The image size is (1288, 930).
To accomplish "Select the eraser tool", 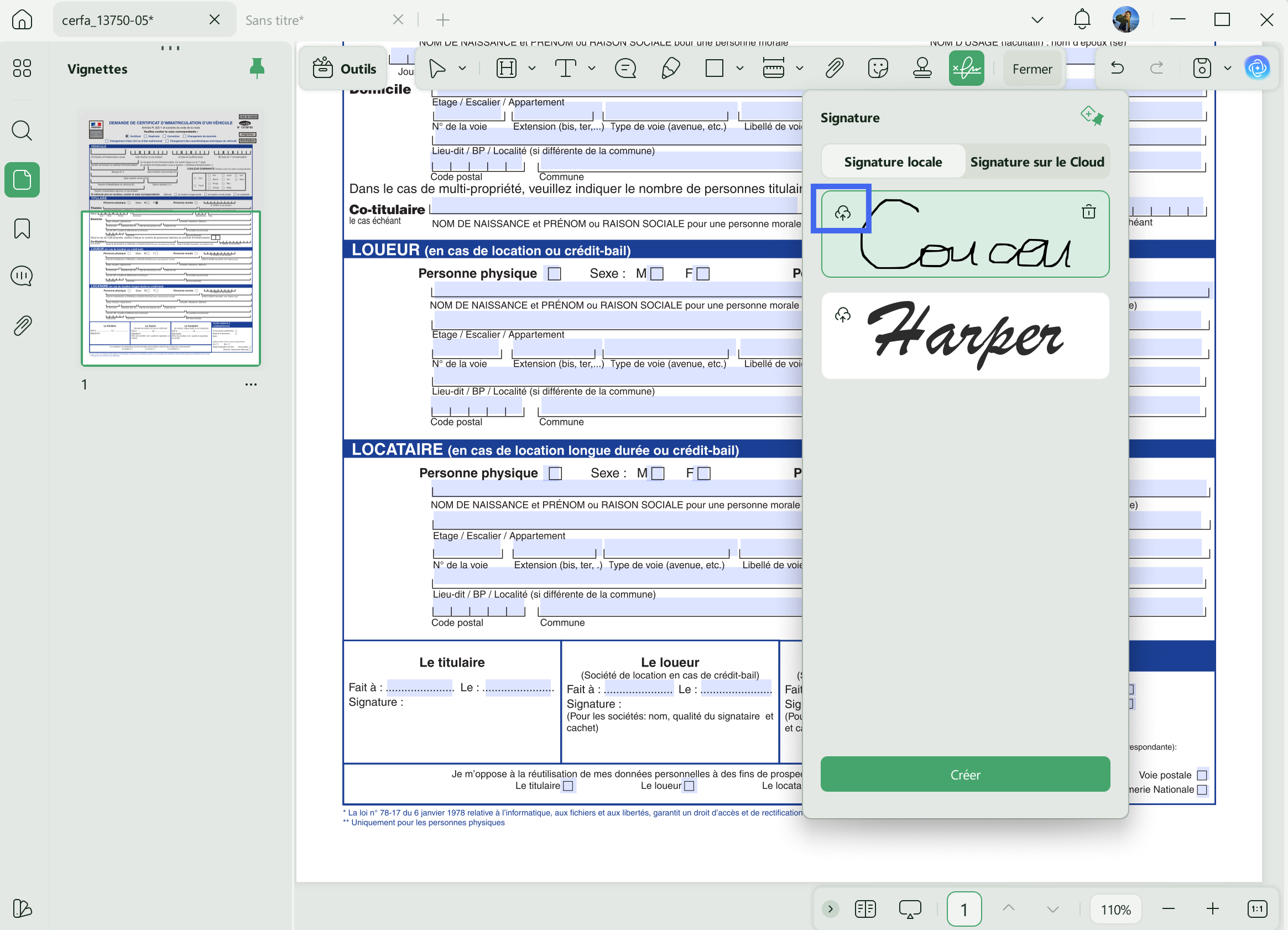I will click(x=671, y=69).
